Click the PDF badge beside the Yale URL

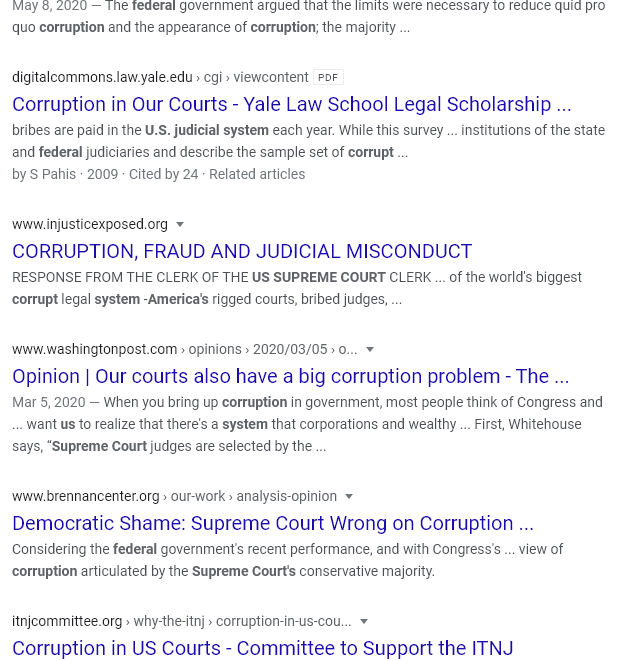tap(328, 77)
